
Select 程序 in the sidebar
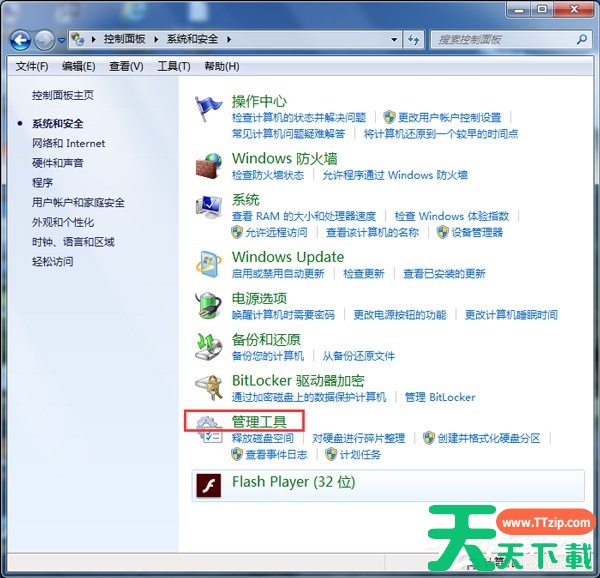point(42,183)
